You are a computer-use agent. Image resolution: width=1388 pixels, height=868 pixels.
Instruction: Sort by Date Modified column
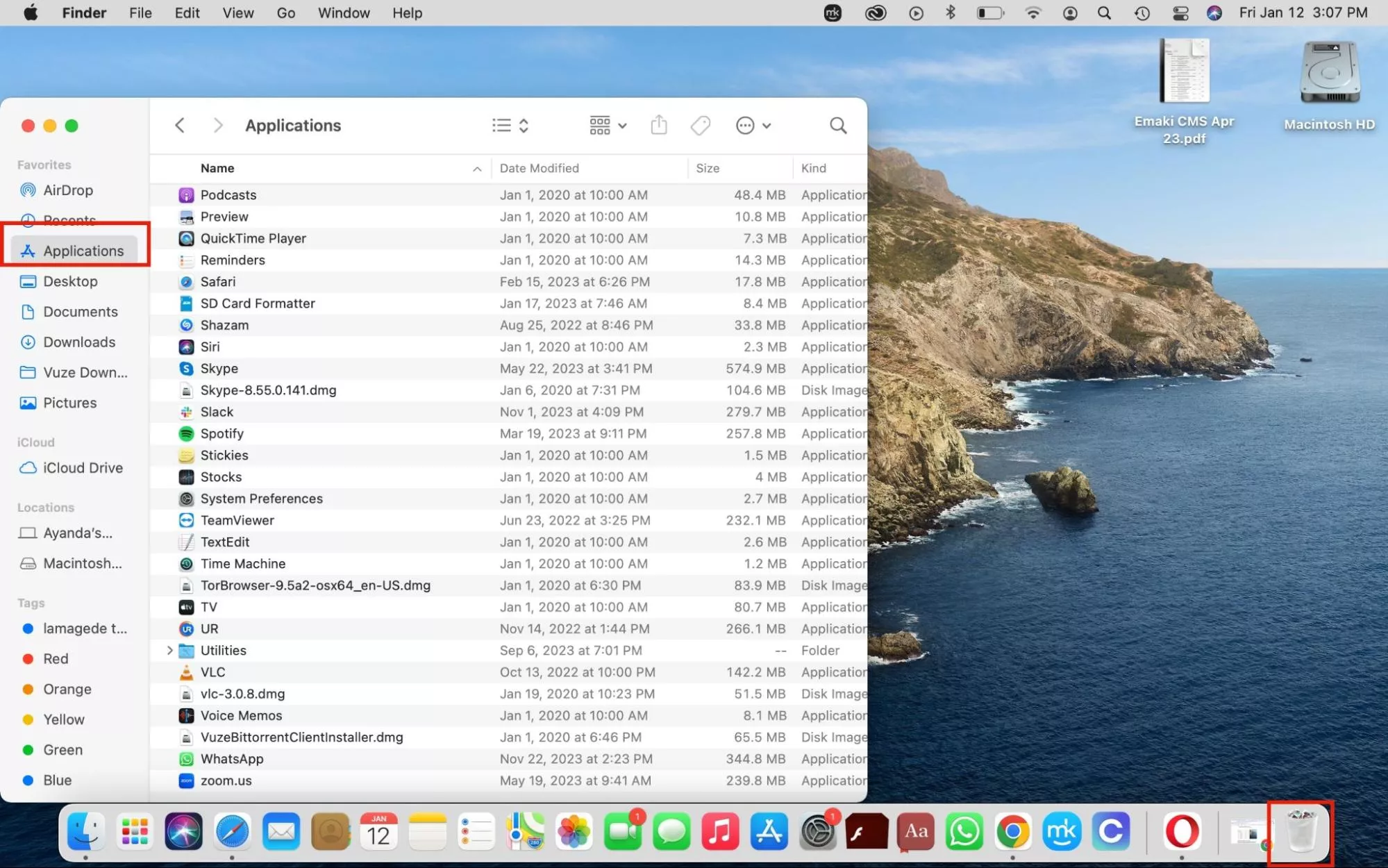click(540, 168)
